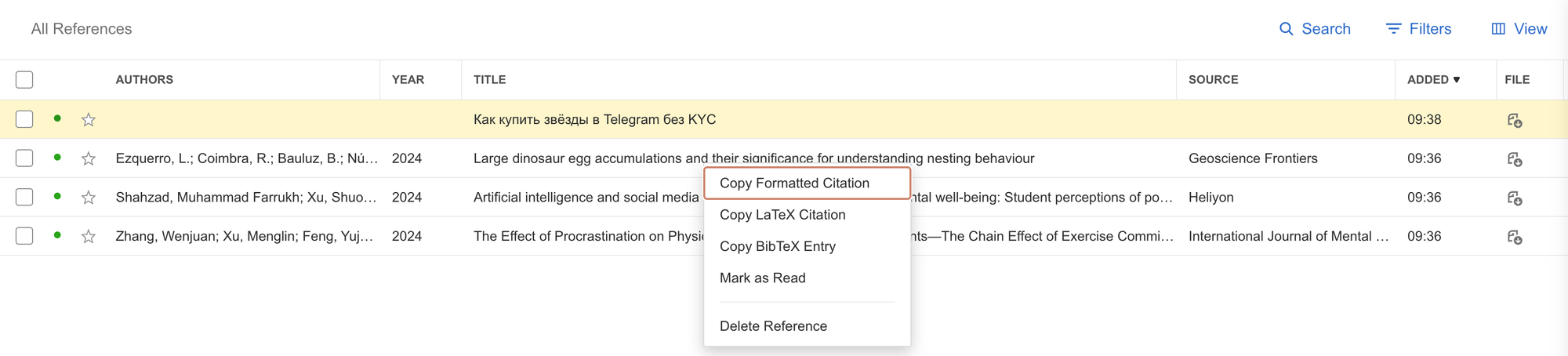Add file to the Zhang reference

pos(1515,237)
